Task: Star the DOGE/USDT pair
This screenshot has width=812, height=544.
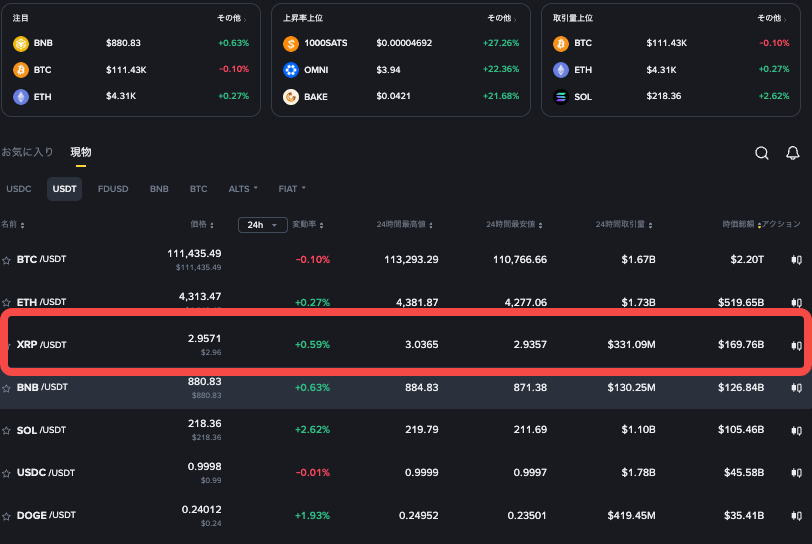Action: pyautogui.click(x=6, y=516)
